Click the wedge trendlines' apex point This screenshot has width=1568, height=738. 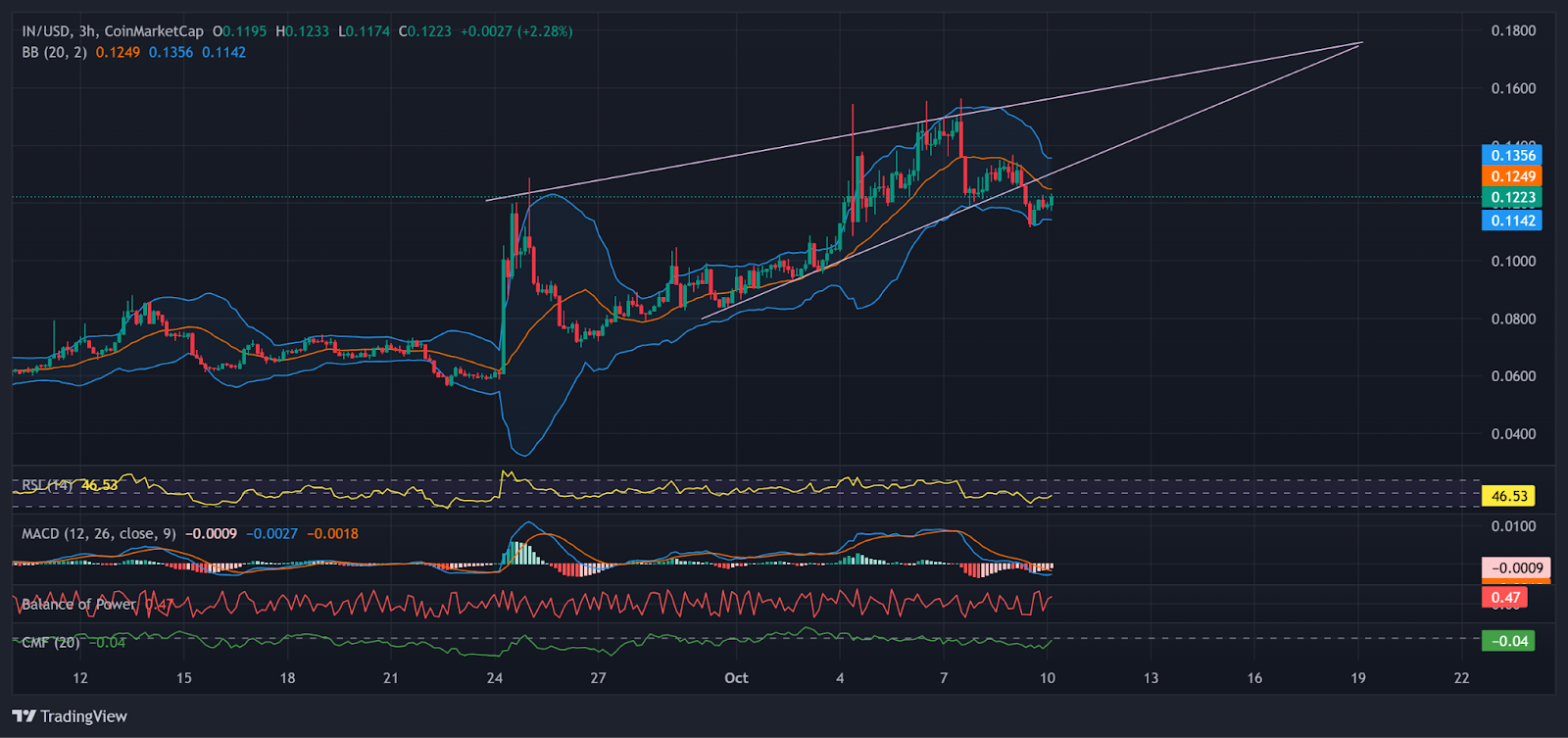[1362, 42]
